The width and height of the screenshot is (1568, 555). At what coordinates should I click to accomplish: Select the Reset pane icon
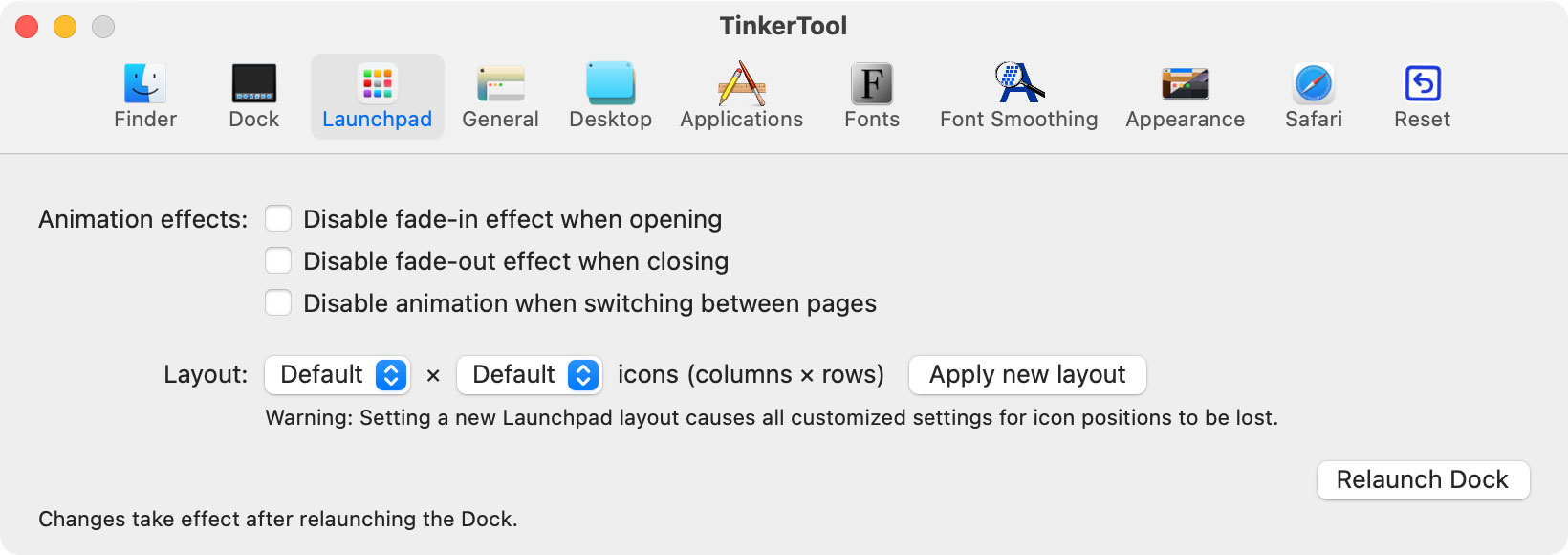[1422, 91]
